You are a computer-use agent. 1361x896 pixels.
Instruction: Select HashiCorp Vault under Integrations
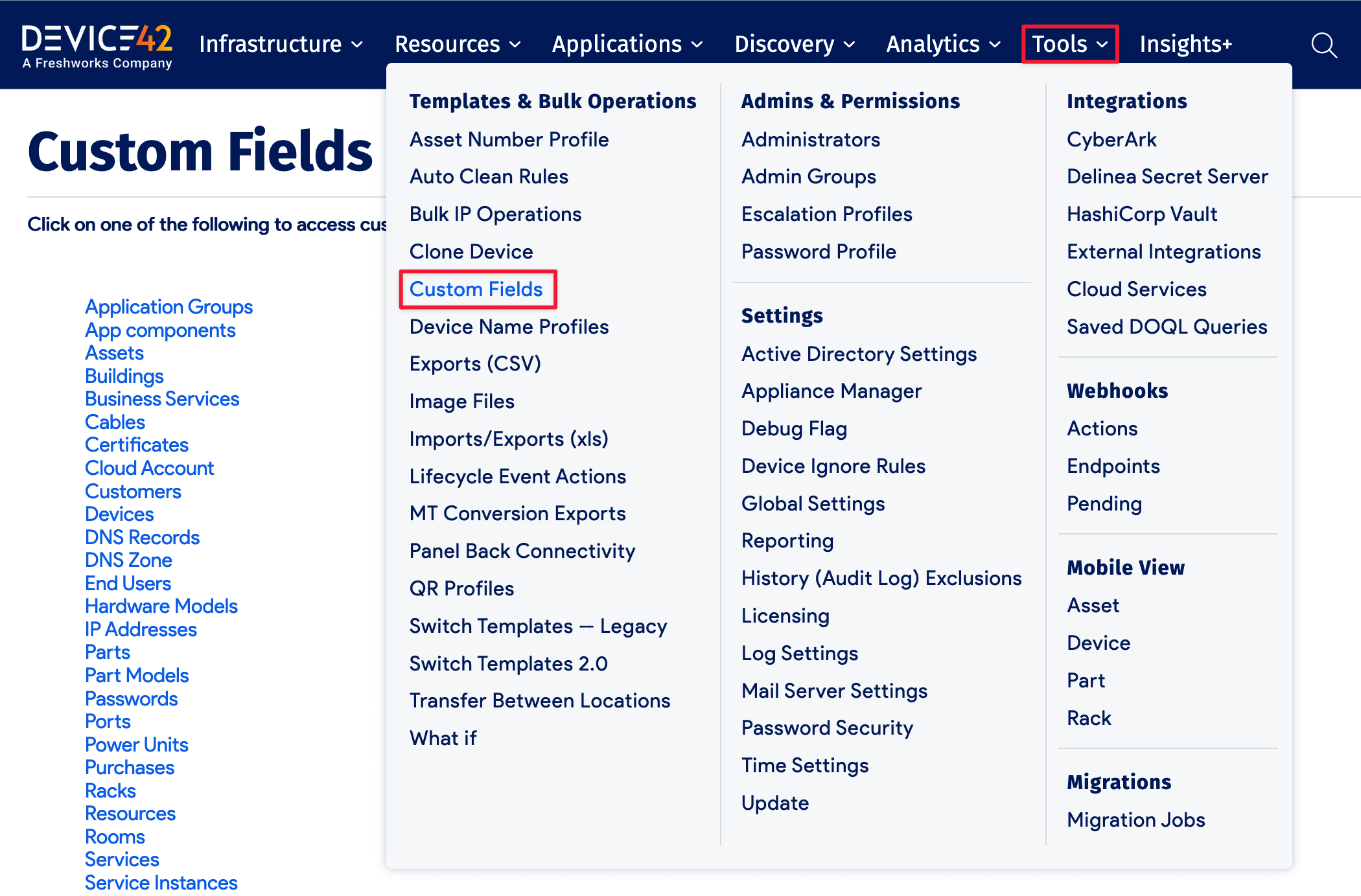(x=1142, y=214)
